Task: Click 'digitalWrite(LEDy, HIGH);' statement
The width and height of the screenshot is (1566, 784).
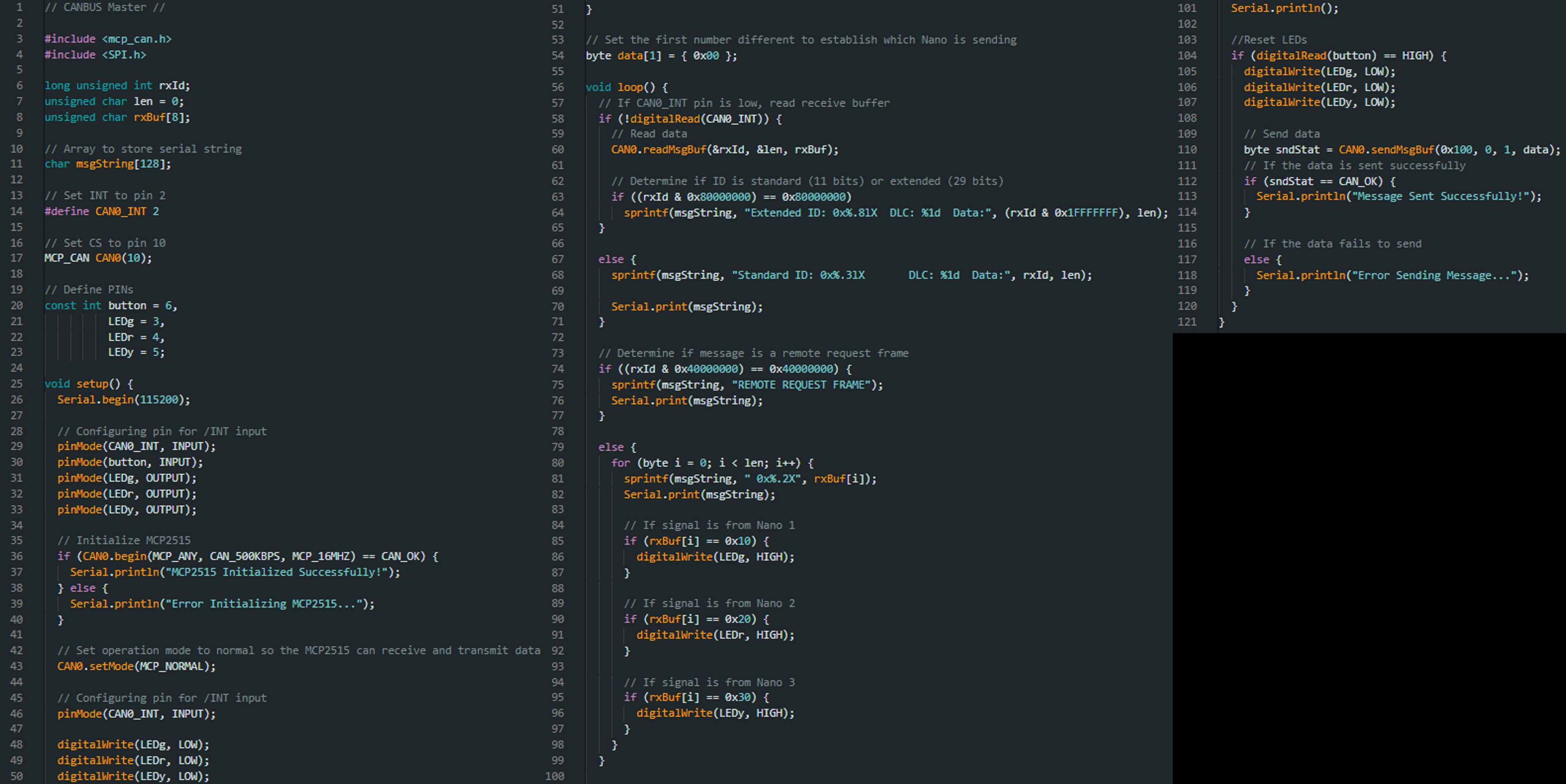Action: coord(715,713)
